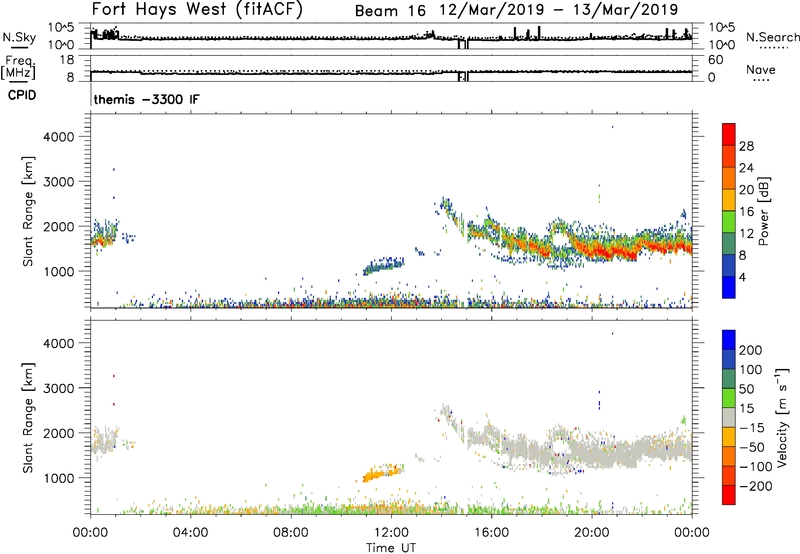Click the red segment of the power color bar
The image size is (800, 554).
[729, 134]
